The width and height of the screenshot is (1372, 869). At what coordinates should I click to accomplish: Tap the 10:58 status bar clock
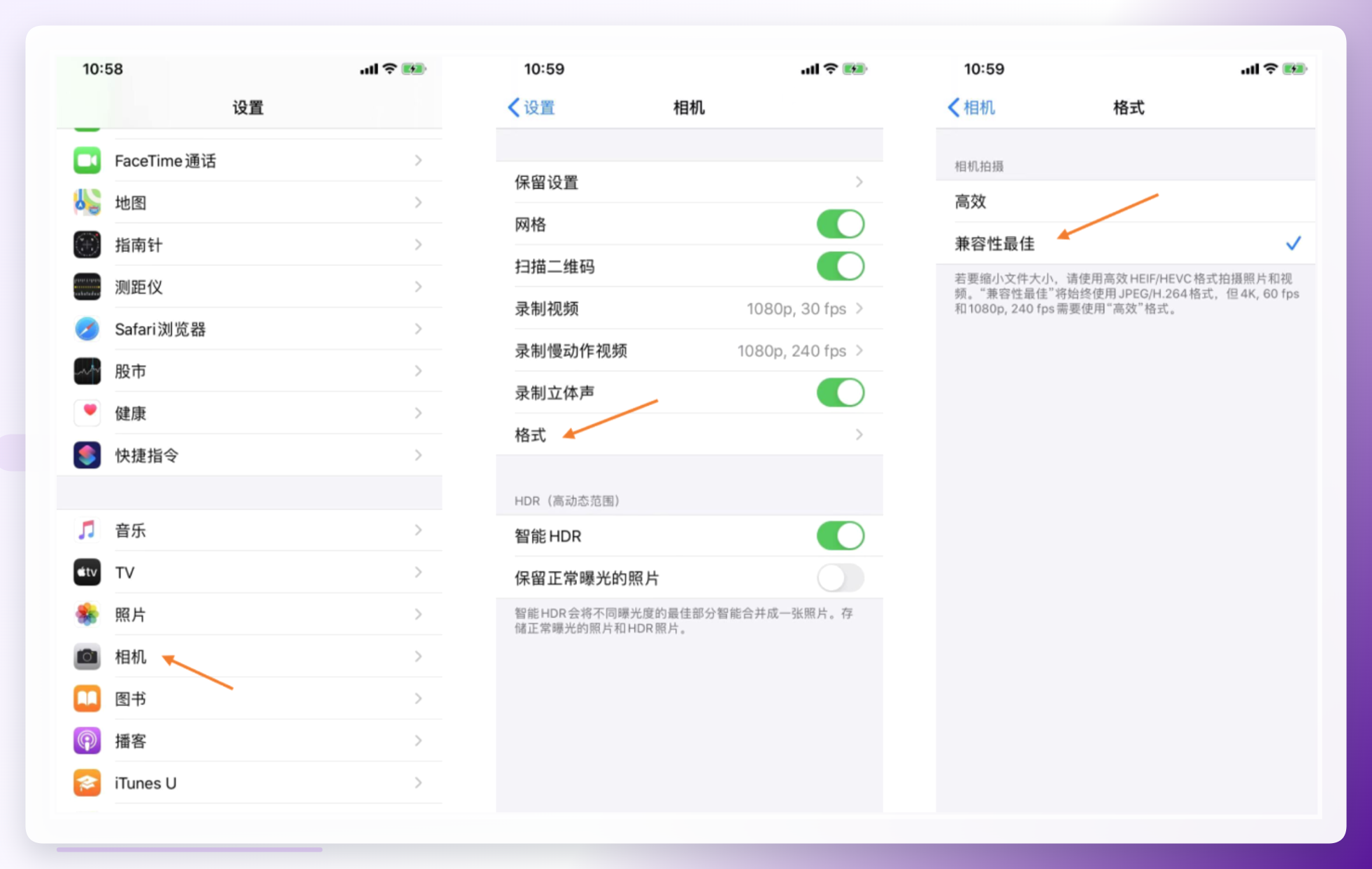coord(103,69)
